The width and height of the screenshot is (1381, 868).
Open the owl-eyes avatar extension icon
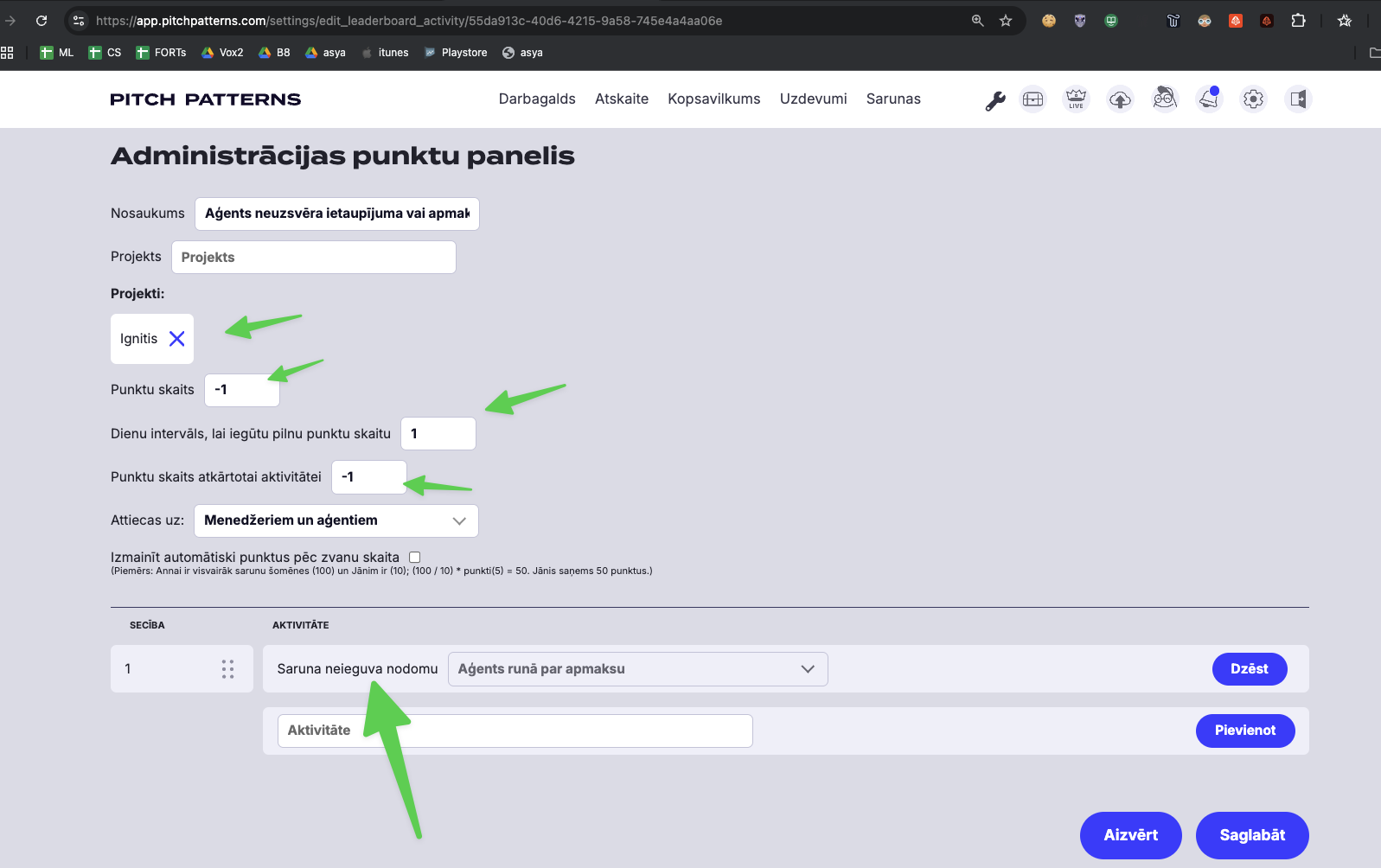[1205, 21]
